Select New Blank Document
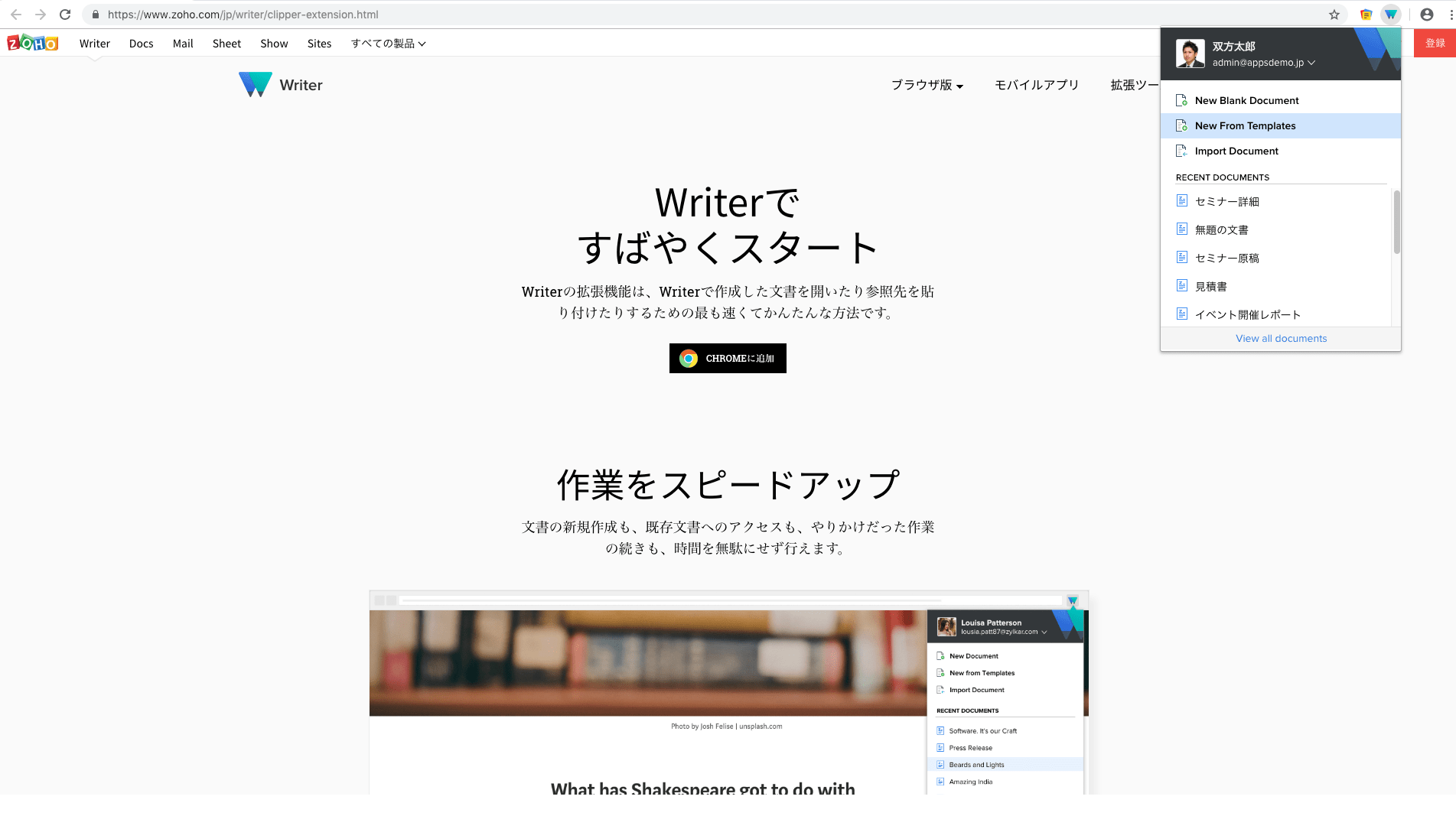 pyautogui.click(x=1281, y=100)
